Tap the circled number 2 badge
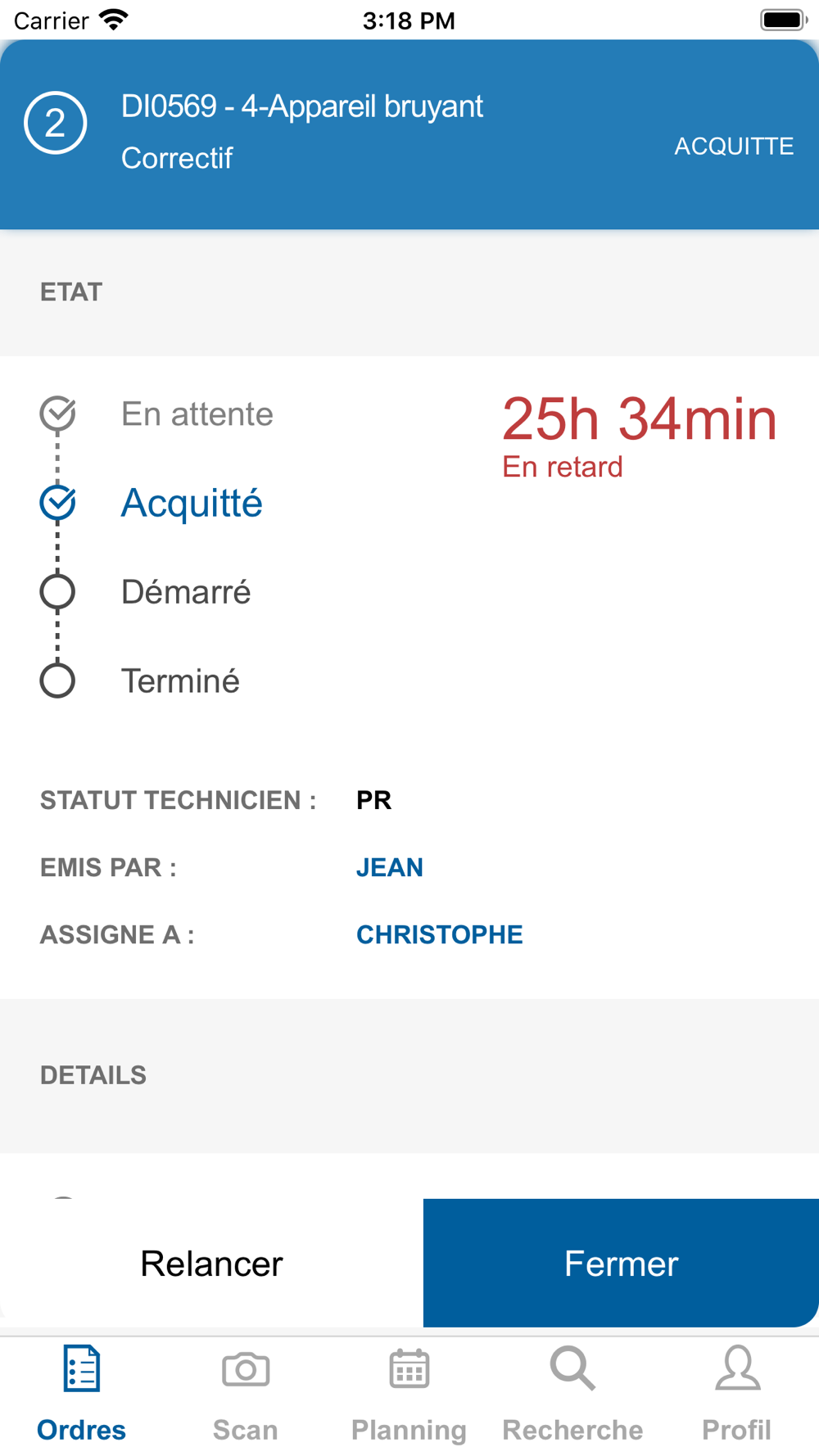Screen dimensions: 819x1456 tap(56, 123)
